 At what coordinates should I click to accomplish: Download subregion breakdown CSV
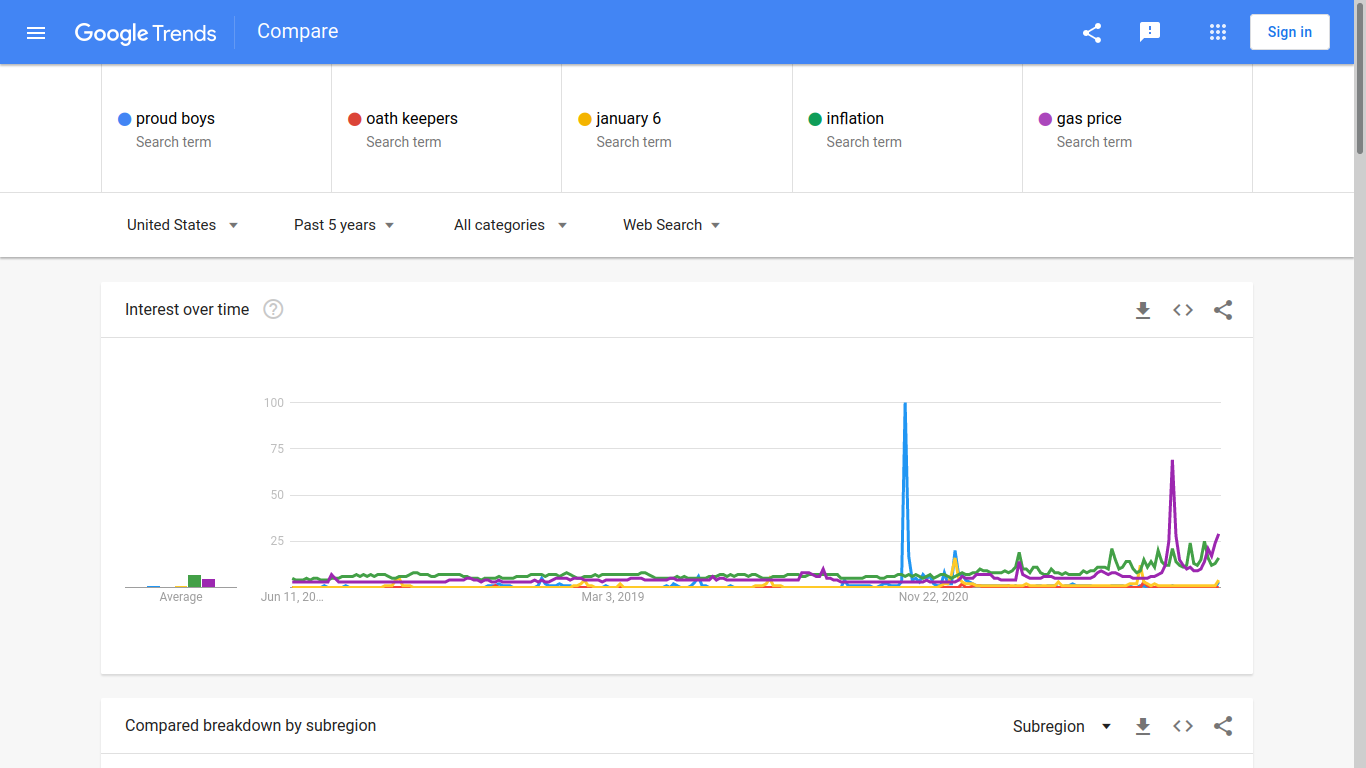coord(1143,726)
